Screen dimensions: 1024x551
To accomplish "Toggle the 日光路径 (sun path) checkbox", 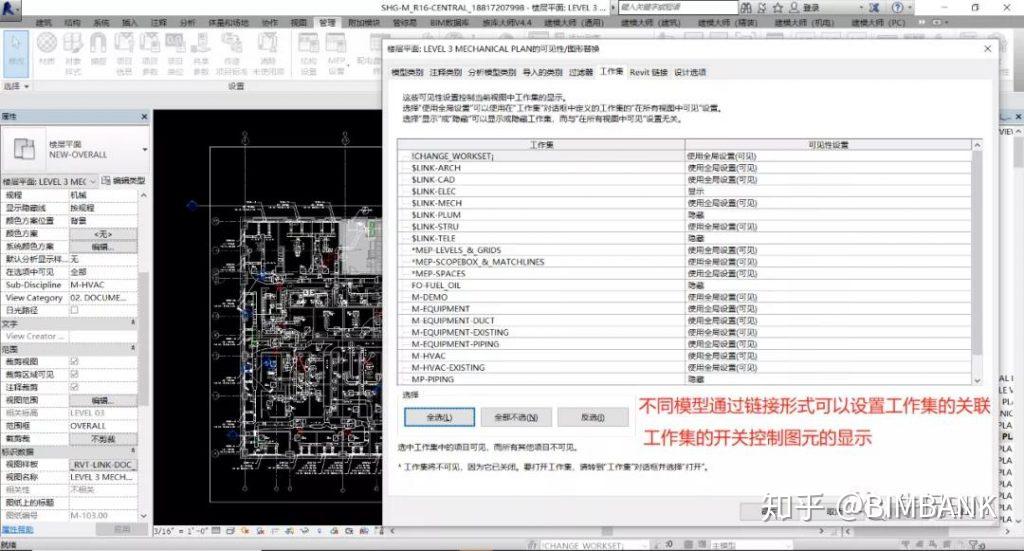I will pos(74,310).
